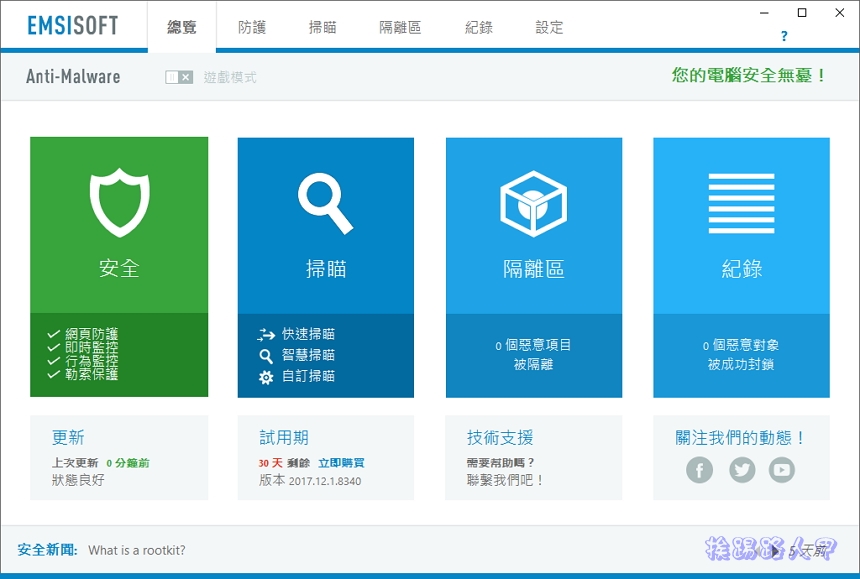Click the gear icon beside 自訂掃瞄
Screen dimensions: 860x579
tap(266, 377)
